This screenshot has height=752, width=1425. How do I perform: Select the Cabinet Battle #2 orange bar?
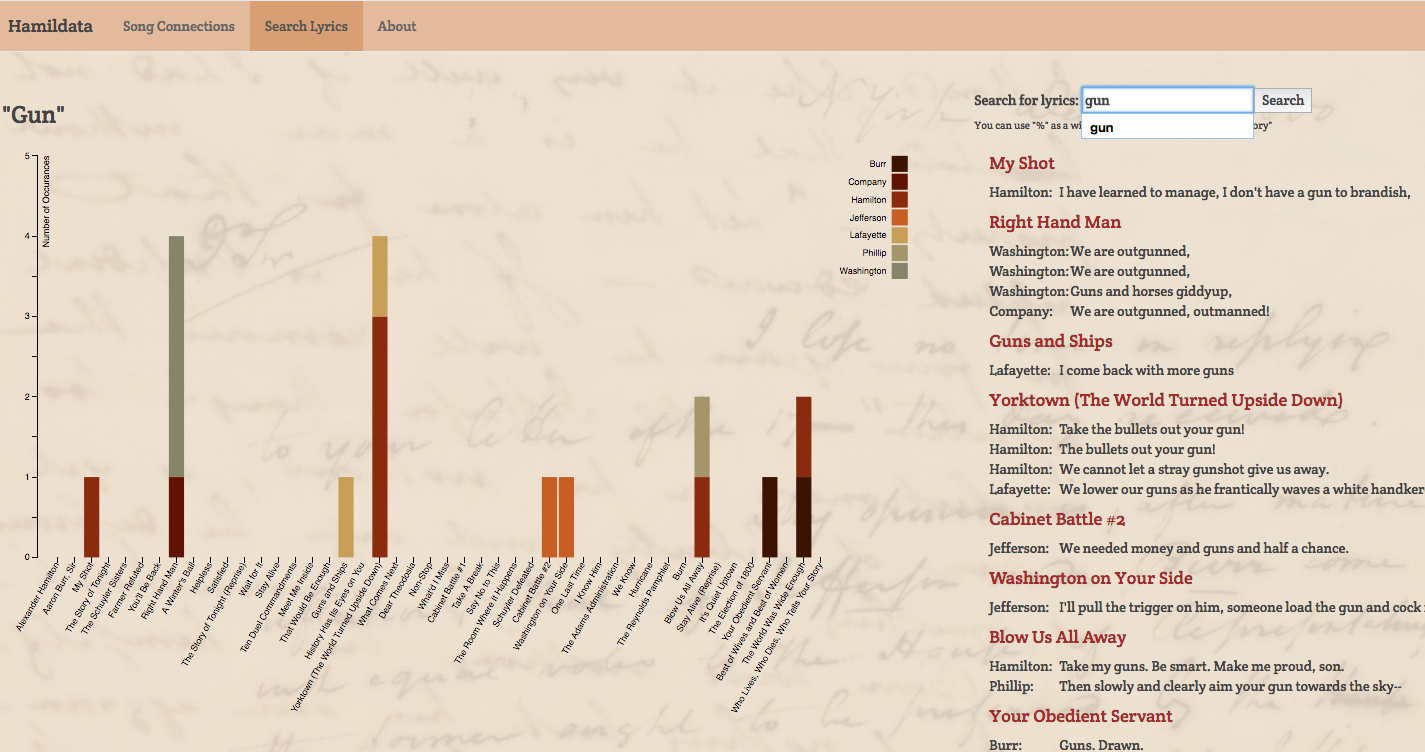549,517
